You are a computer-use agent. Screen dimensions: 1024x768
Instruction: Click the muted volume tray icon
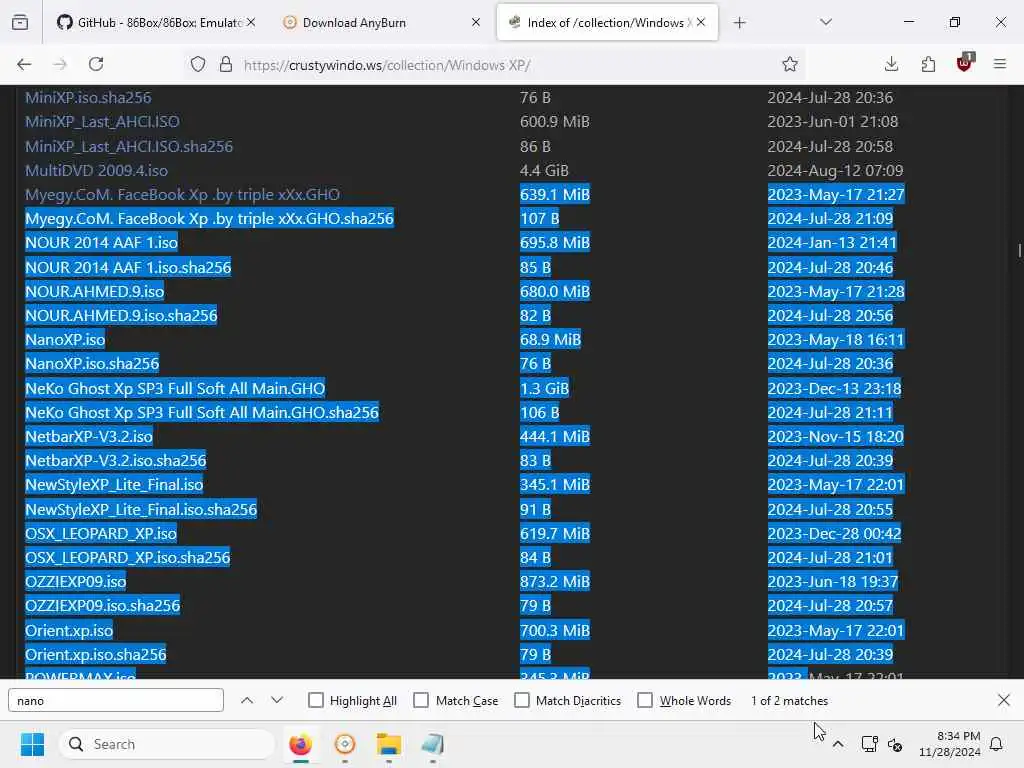tap(895, 744)
